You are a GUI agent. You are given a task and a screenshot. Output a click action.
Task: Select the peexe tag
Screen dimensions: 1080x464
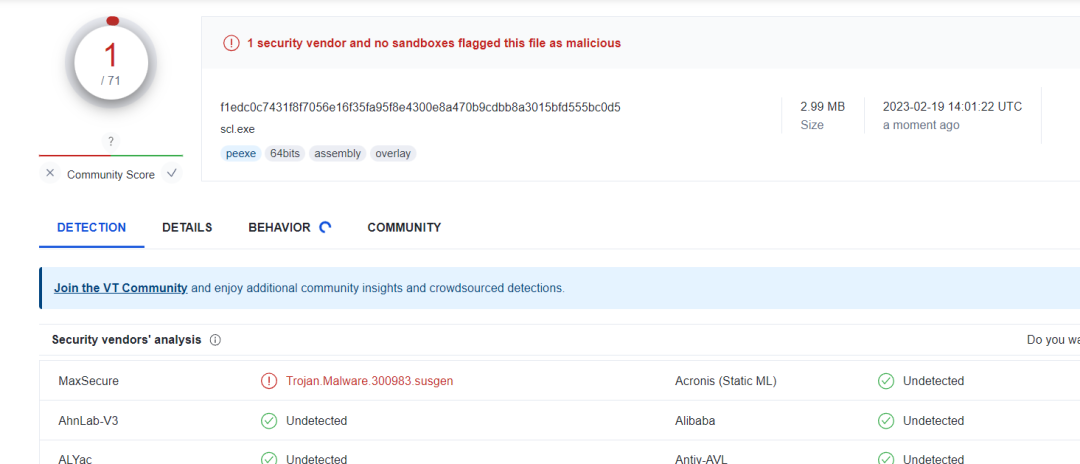pyautogui.click(x=241, y=154)
